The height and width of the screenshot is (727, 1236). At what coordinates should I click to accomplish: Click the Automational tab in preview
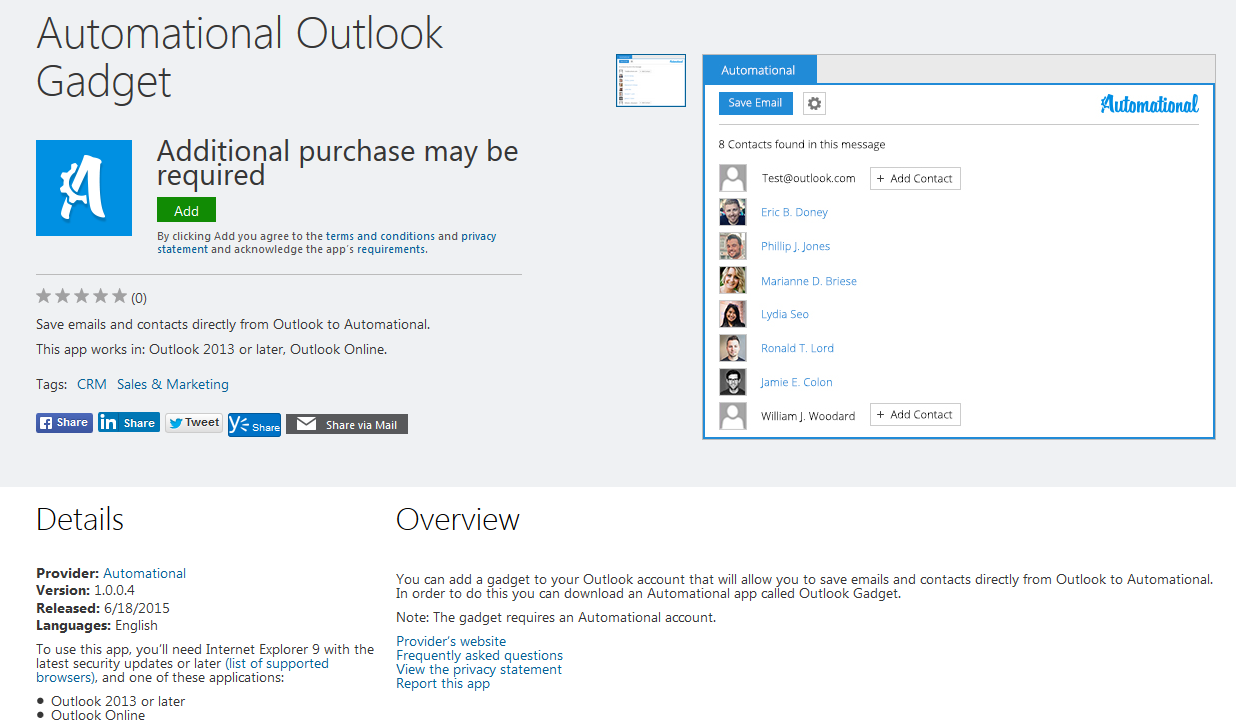coord(759,70)
